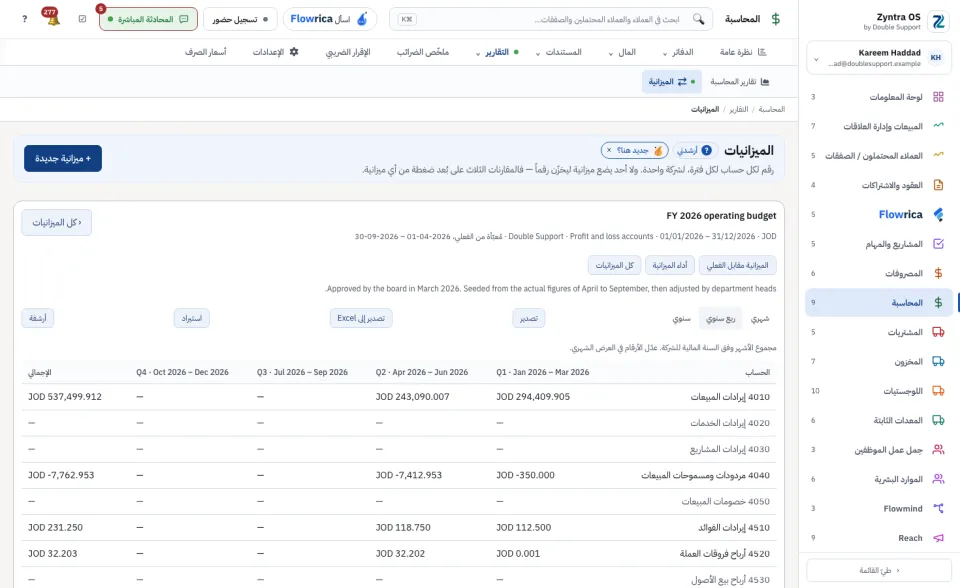The height and width of the screenshot is (588, 960).
Task: Focus the customers and deals search field
Action: 551,19
